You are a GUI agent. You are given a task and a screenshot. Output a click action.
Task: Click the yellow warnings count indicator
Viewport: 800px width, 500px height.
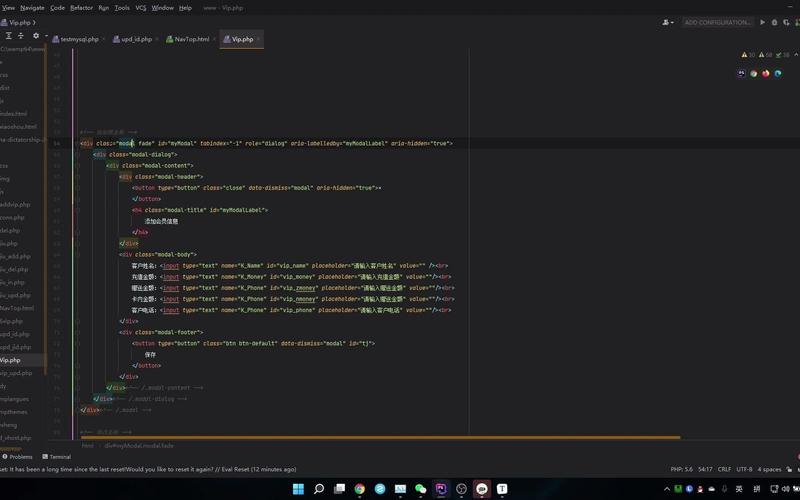748,55
